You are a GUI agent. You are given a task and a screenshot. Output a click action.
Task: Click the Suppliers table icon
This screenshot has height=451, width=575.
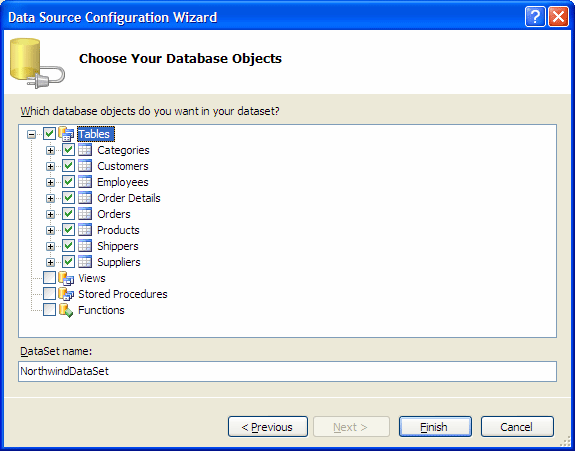[85, 262]
